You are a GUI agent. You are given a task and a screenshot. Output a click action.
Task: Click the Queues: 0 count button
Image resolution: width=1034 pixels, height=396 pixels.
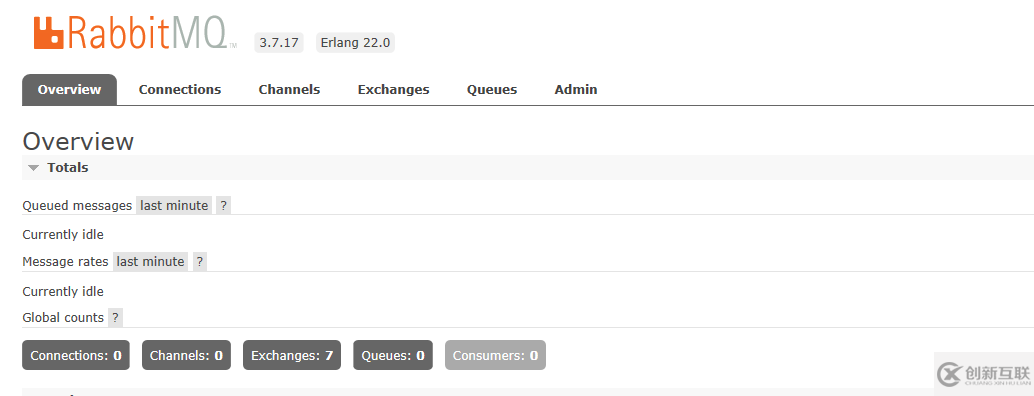click(393, 355)
